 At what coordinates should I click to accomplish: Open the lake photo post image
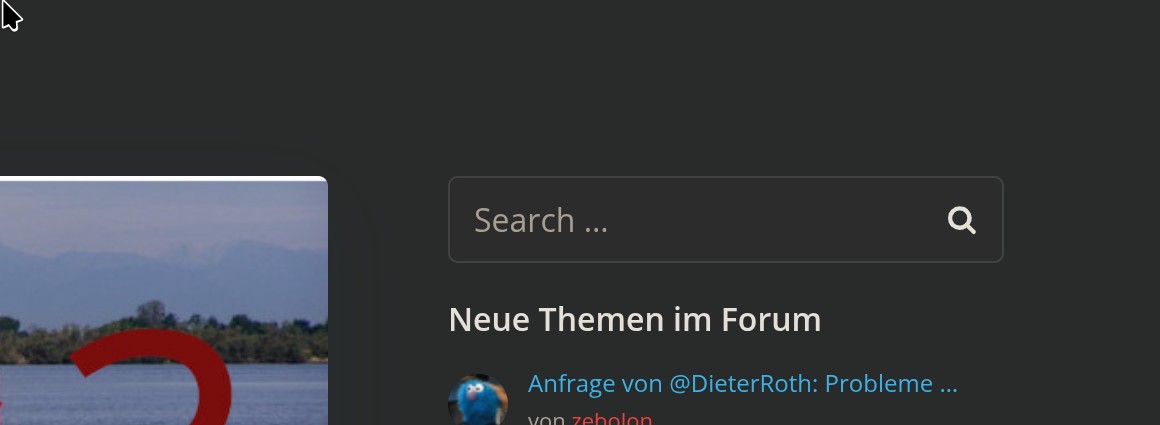pos(163,301)
